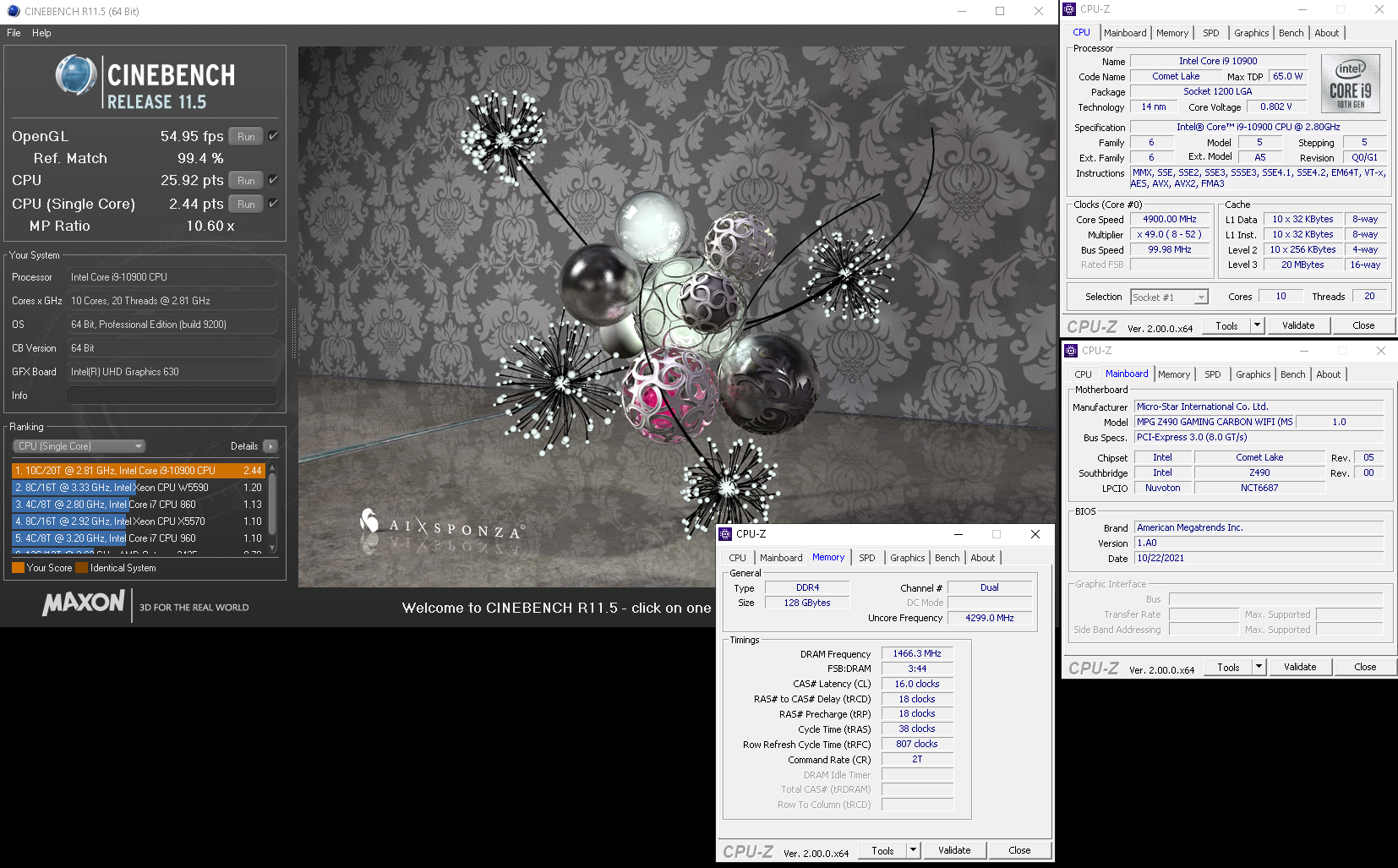
Task: Click the ranking list vertical scrollbar
Action: [272, 508]
